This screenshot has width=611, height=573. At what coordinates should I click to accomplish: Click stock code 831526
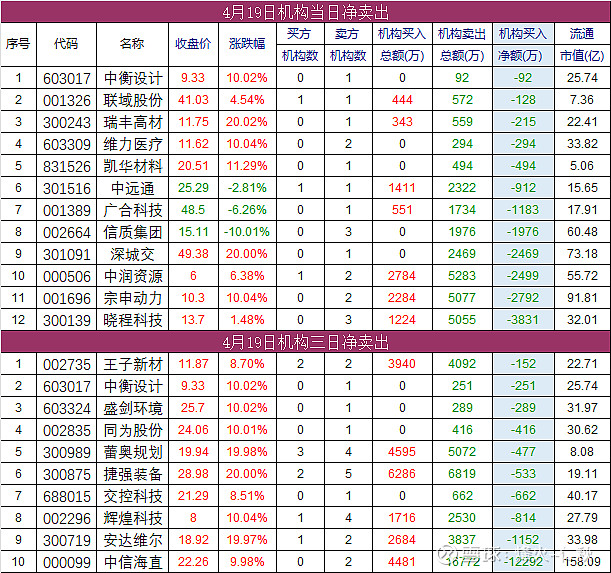(67, 166)
